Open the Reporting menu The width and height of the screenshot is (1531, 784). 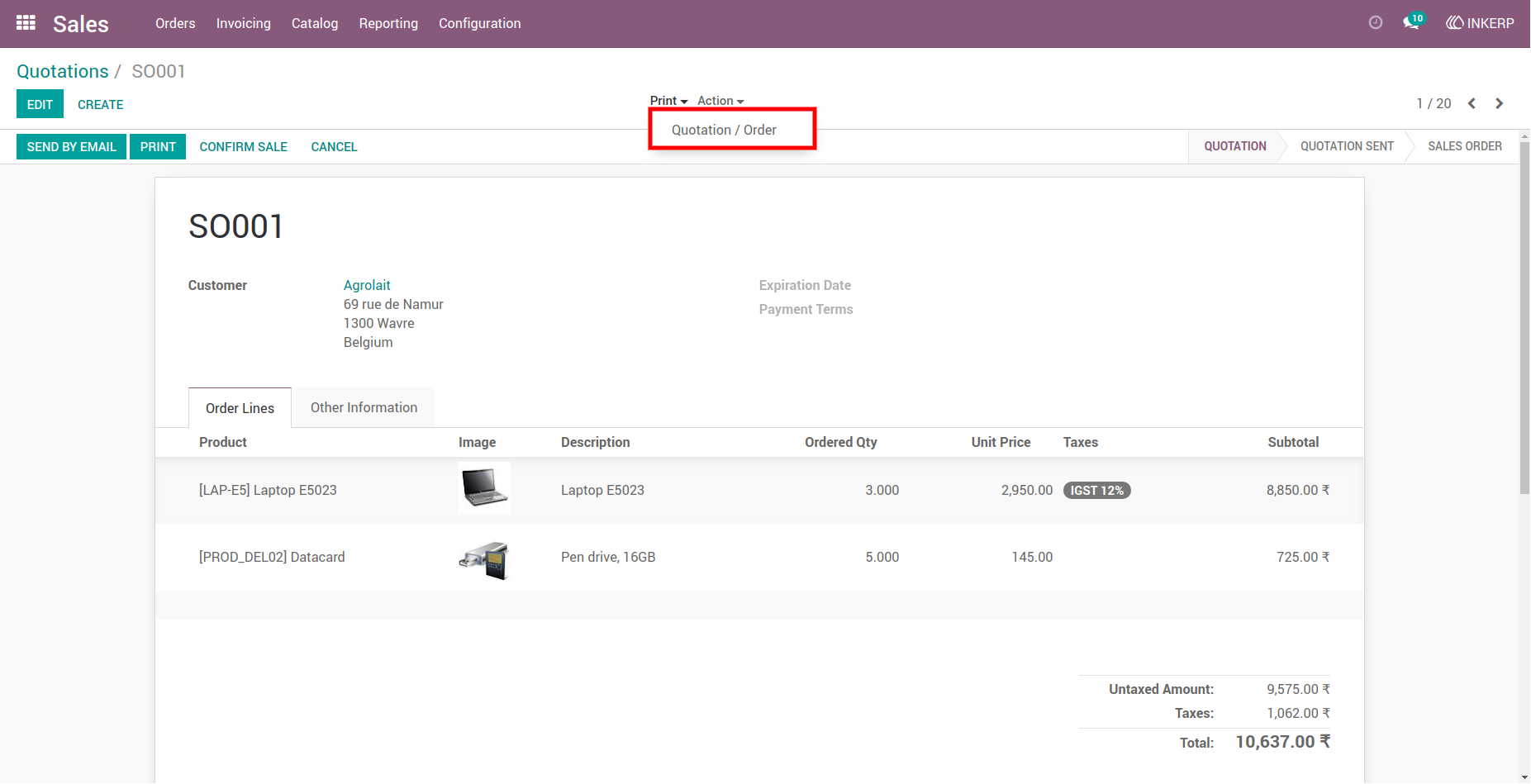tap(388, 23)
